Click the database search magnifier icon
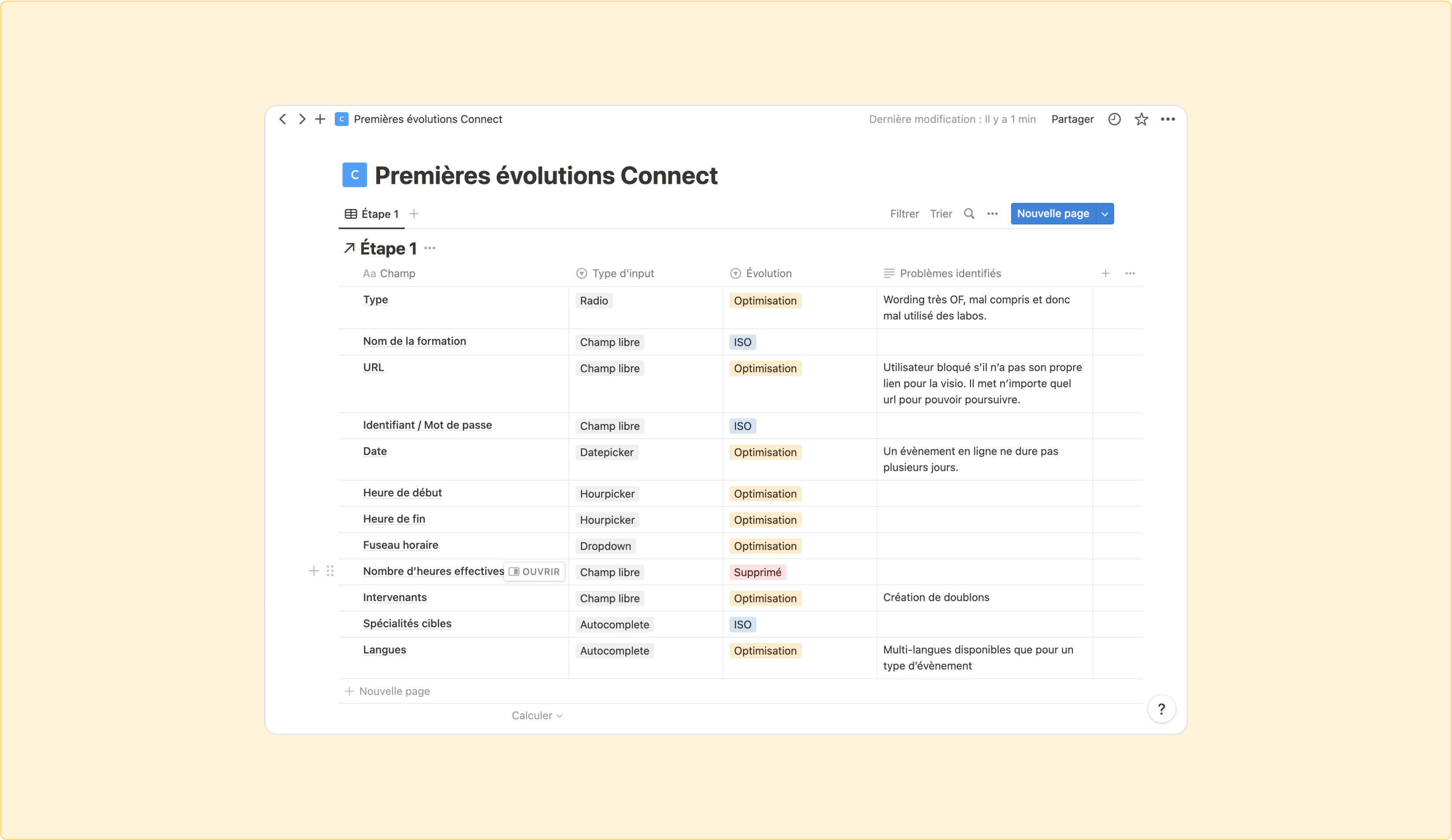This screenshot has height=840, width=1452. click(x=969, y=214)
